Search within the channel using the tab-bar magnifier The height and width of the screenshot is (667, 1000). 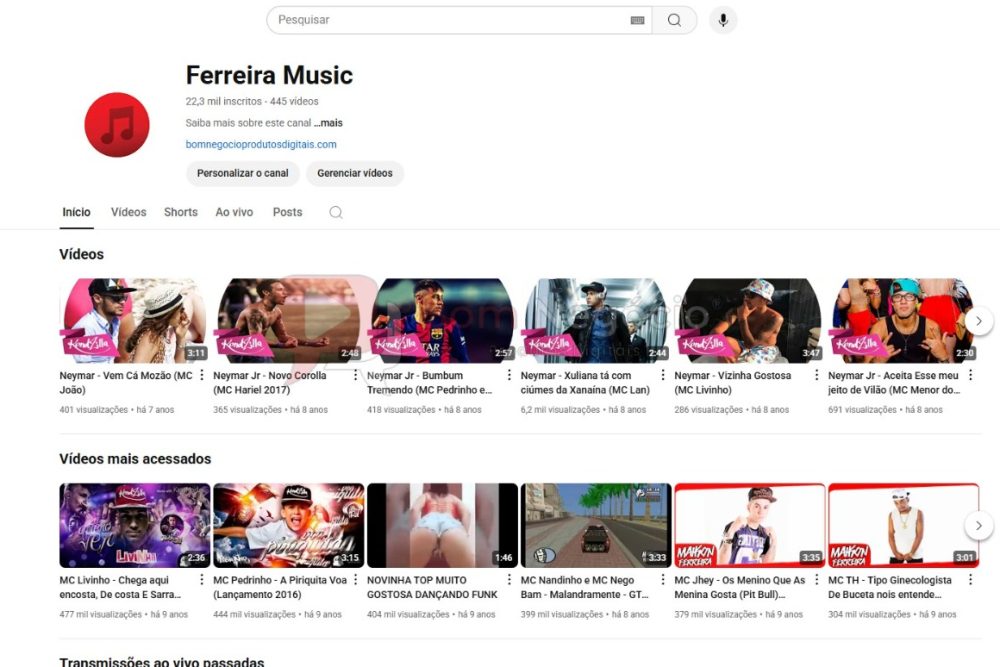(x=336, y=212)
